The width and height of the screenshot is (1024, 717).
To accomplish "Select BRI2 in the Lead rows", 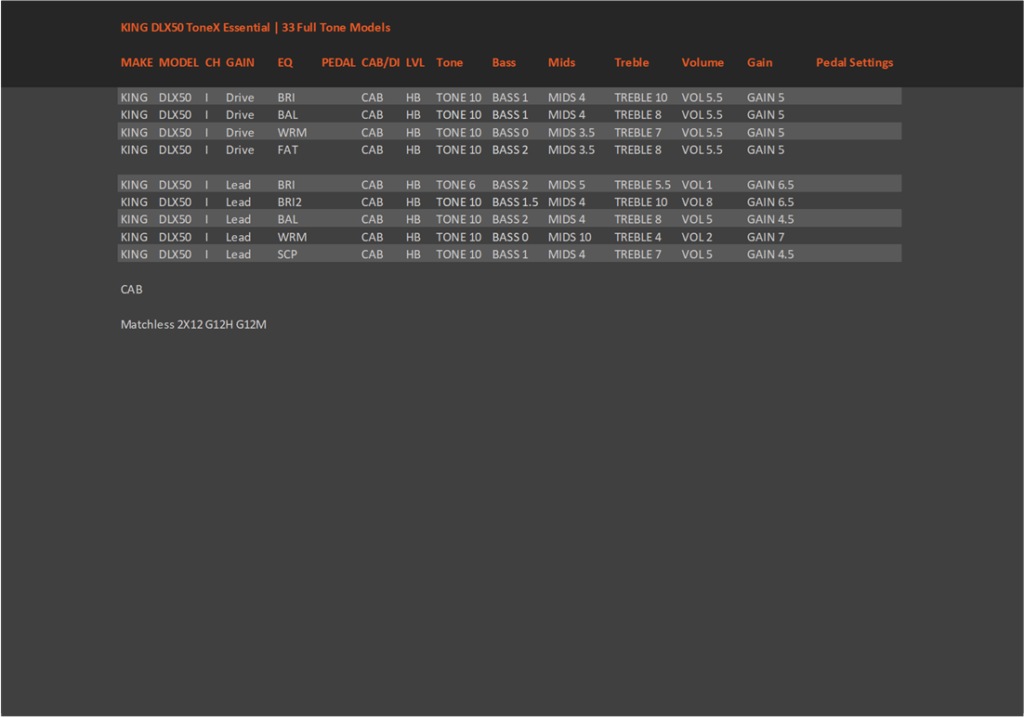I will (289, 202).
